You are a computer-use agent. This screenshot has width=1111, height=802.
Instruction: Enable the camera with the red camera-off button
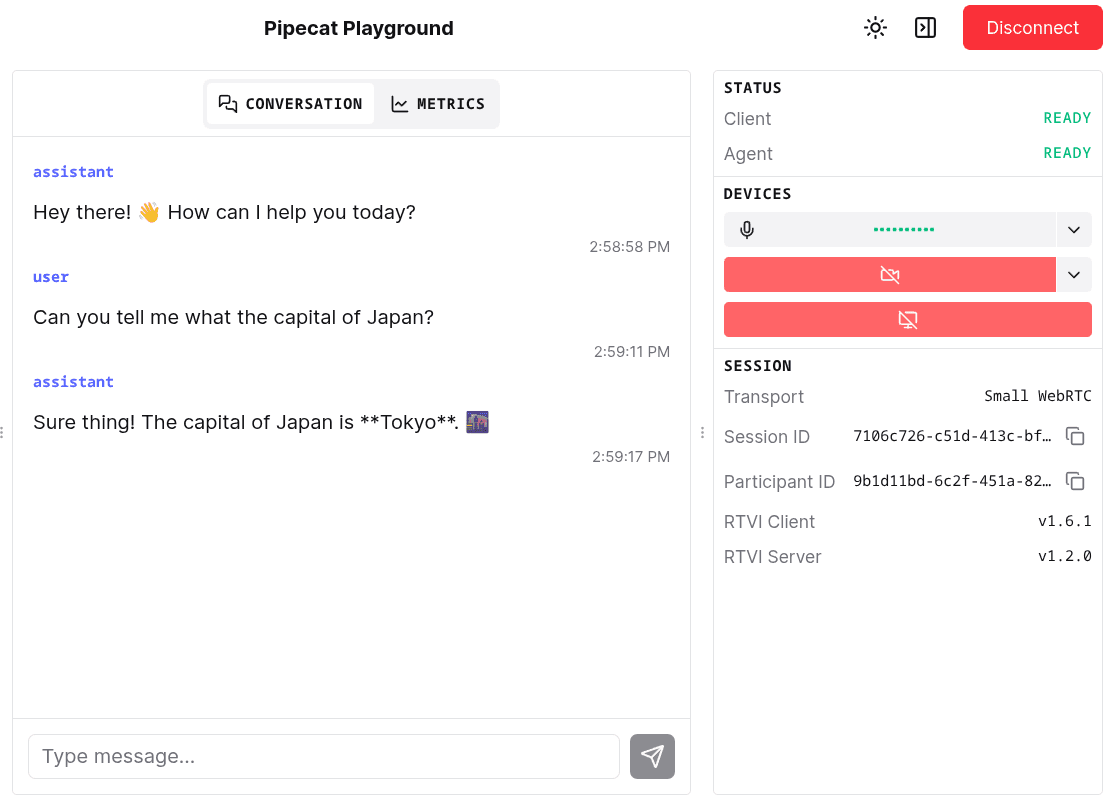[889, 275]
